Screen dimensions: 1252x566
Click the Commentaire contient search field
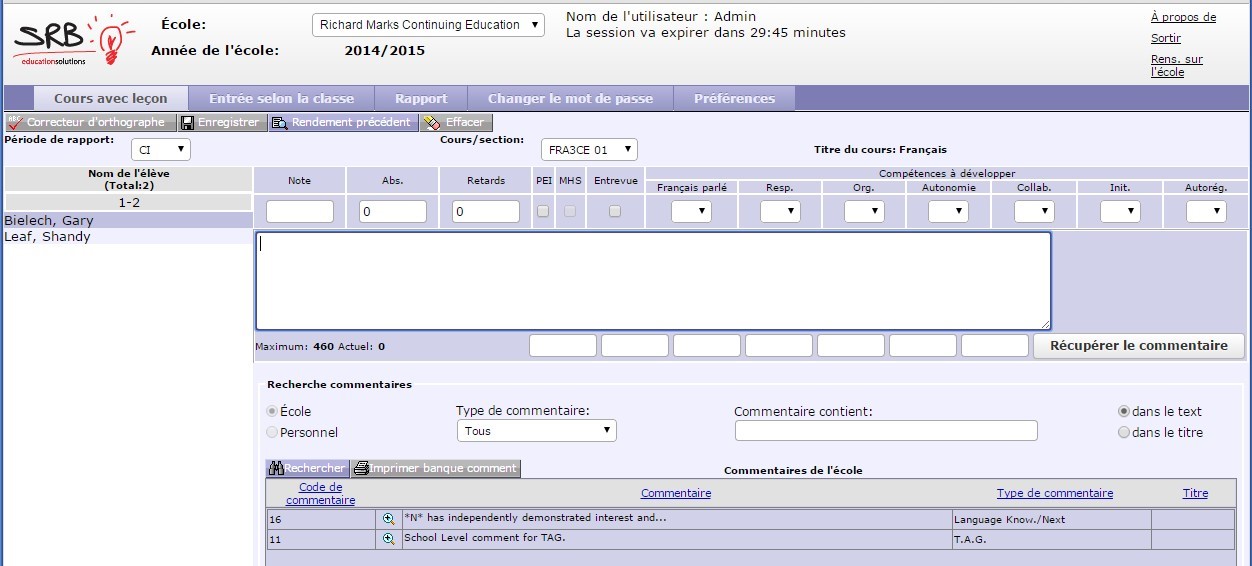tap(886, 431)
